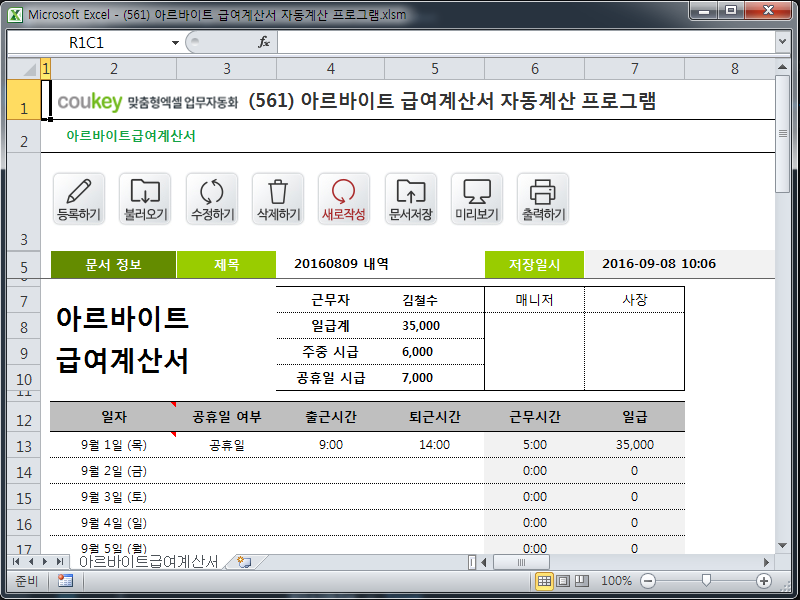Select the 공휴일 cell in row 13

(x=227, y=445)
